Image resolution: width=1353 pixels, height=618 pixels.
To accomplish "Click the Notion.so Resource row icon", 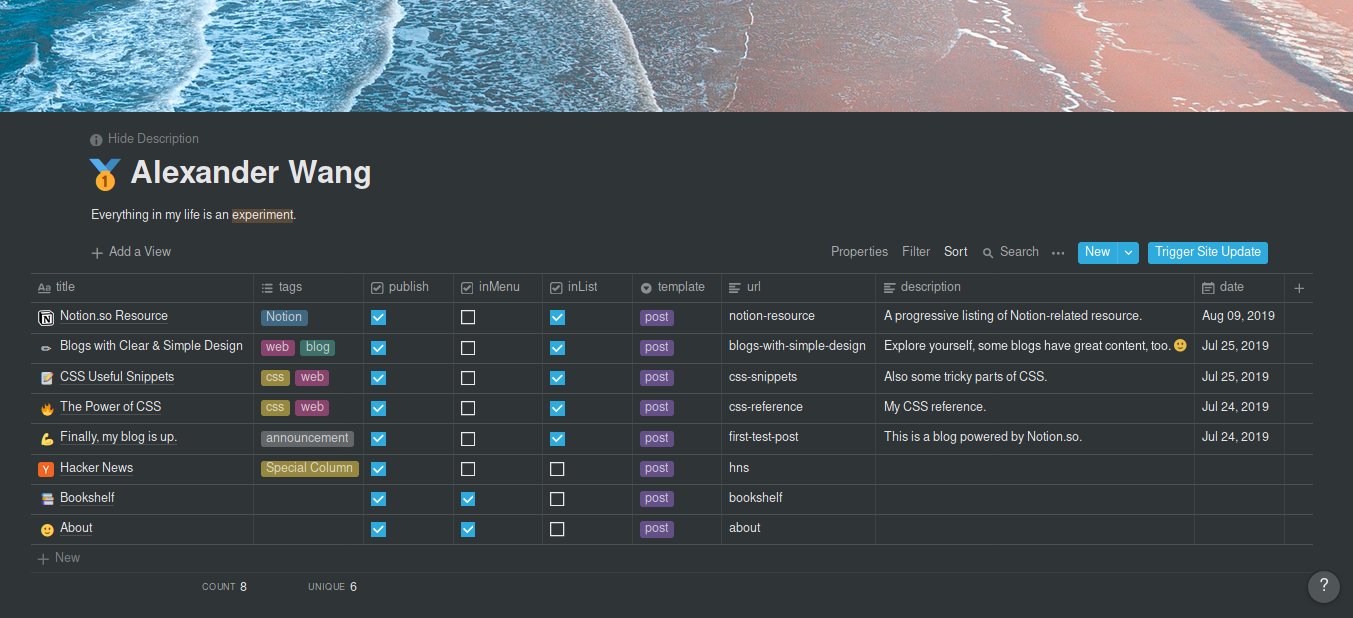I will [46, 318].
